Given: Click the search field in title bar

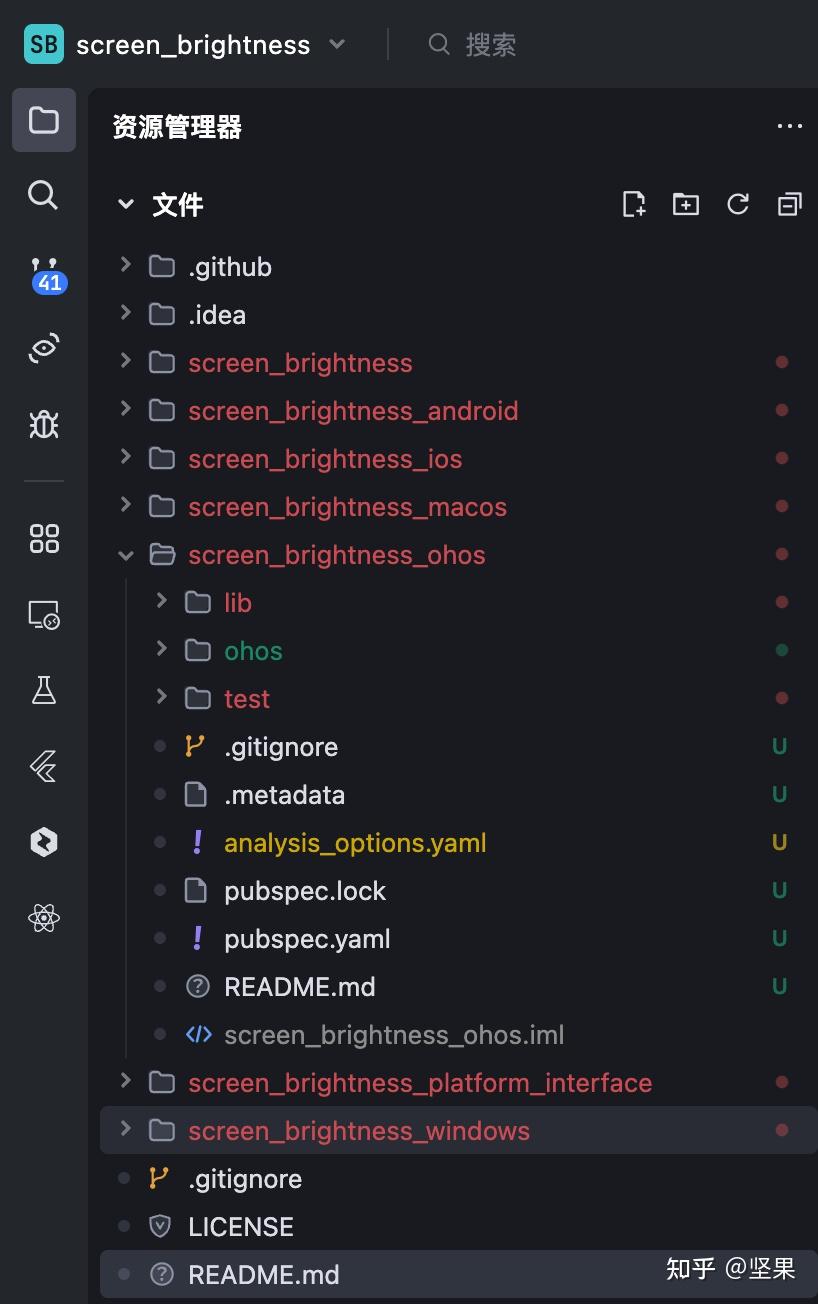Looking at the screenshot, I should (490, 45).
